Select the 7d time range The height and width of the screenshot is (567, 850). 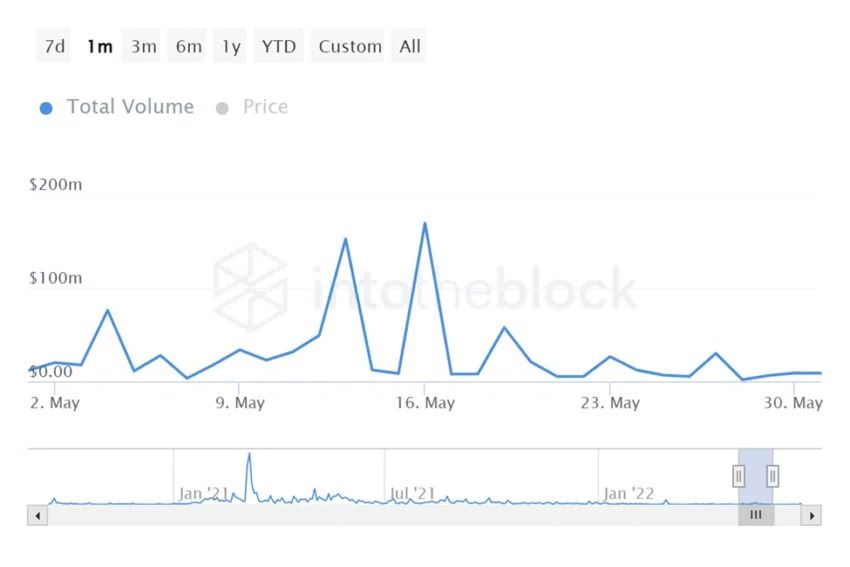(55, 46)
